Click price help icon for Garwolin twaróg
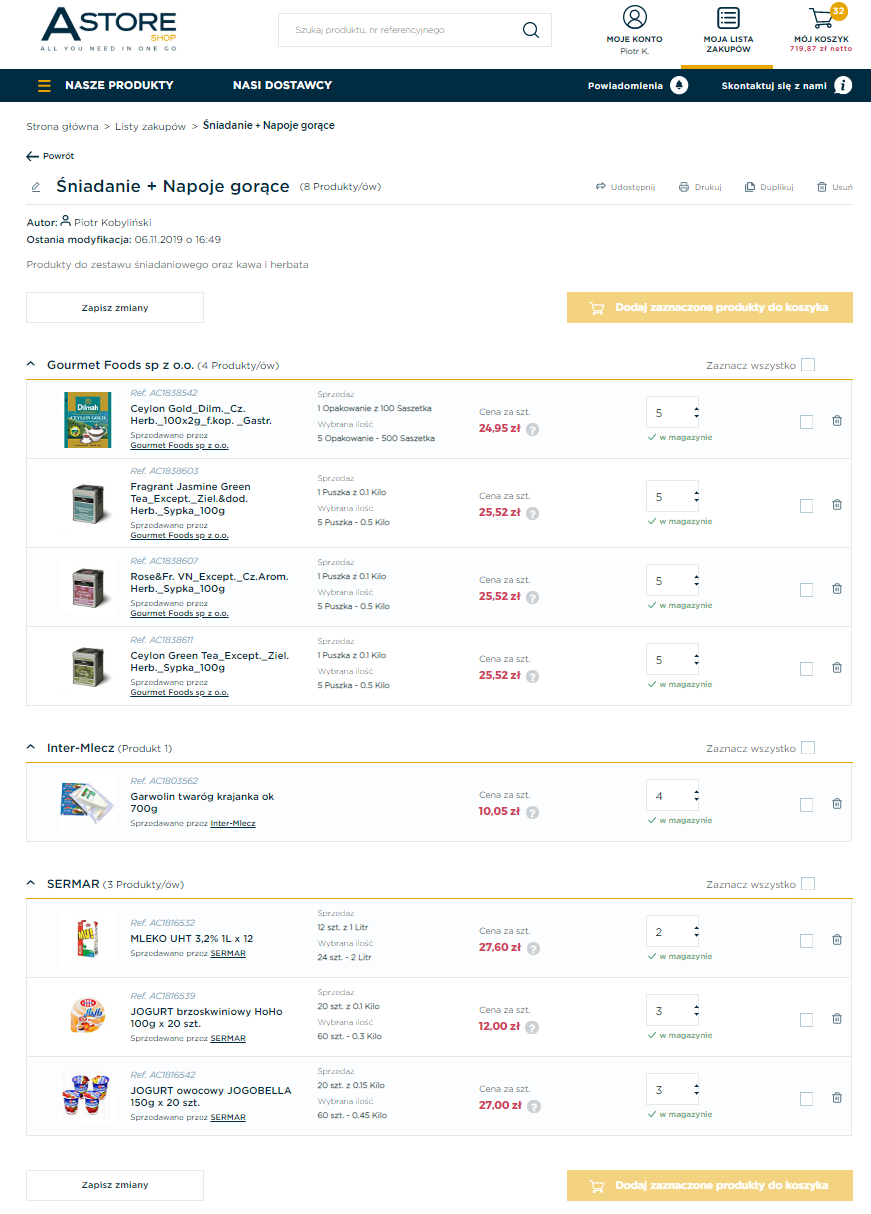This screenshot has height=1214, width=871. pos(533,812)
